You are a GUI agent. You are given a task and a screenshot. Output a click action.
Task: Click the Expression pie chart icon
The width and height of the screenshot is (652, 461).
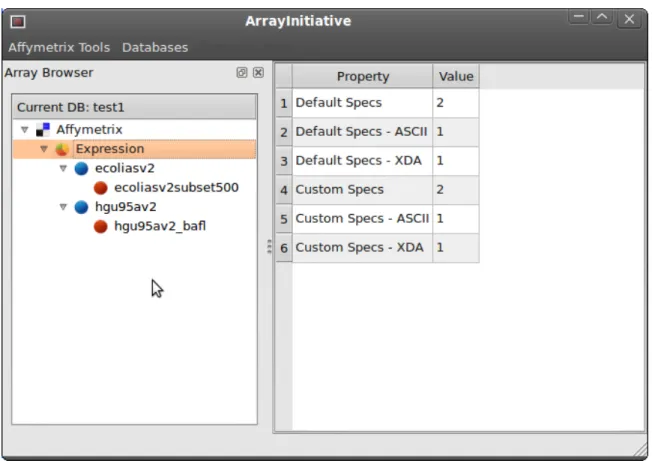[62, 149]
